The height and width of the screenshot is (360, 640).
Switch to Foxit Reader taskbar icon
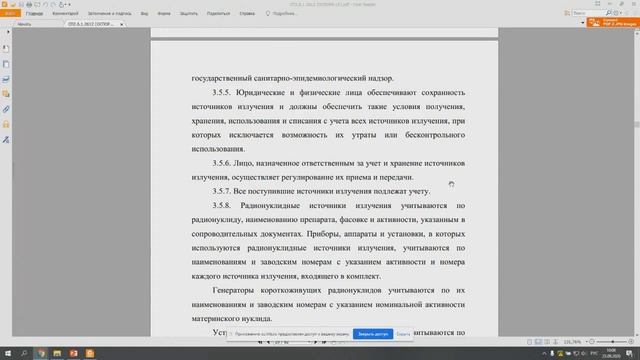pyautogui.click(x=90, y=353)
